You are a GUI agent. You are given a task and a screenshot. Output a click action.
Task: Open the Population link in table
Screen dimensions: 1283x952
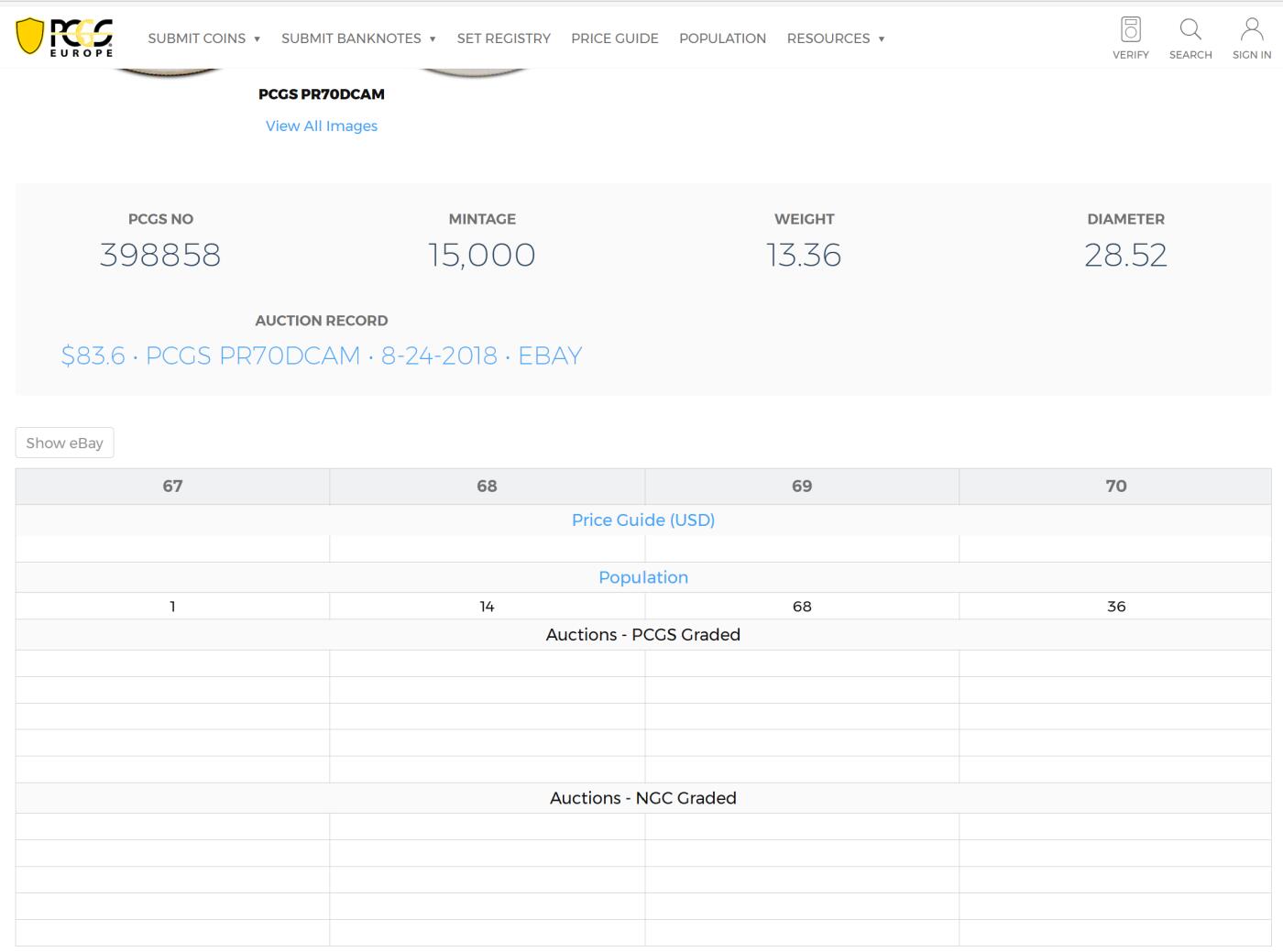[642, 577]
